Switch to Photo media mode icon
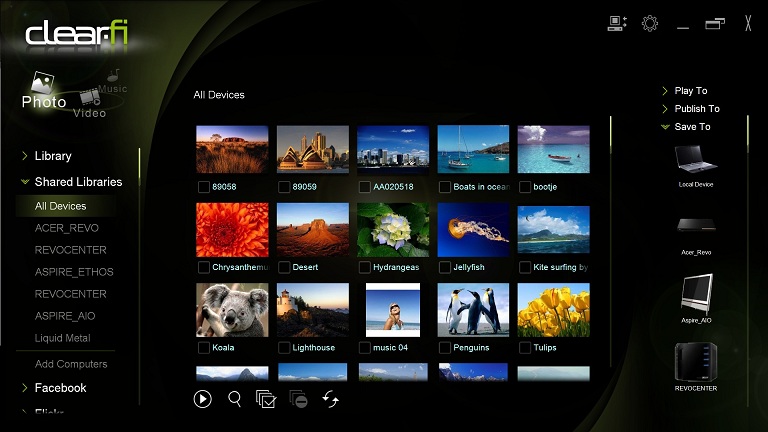The height and width of the screenshot is (432, 768). (43, 83)
